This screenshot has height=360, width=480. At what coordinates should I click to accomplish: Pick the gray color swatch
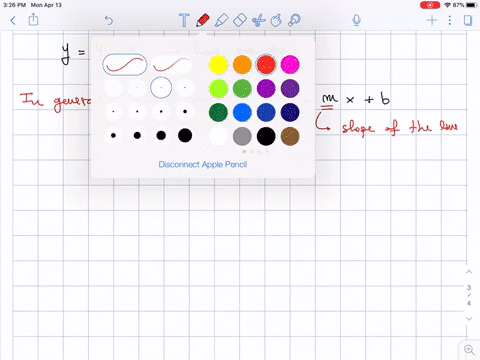click(242, 136)
